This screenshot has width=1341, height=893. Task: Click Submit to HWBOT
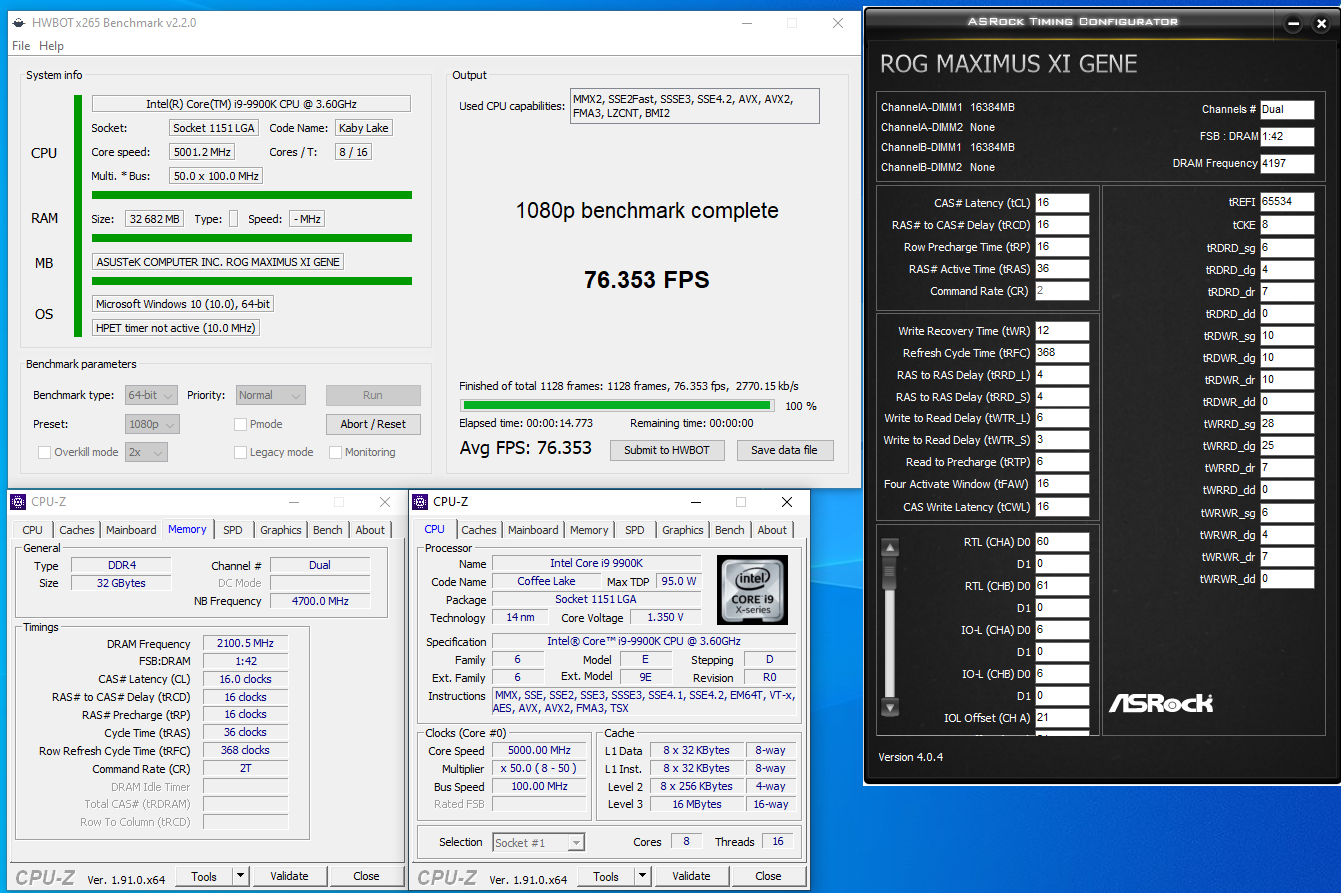tap(667, 450)
